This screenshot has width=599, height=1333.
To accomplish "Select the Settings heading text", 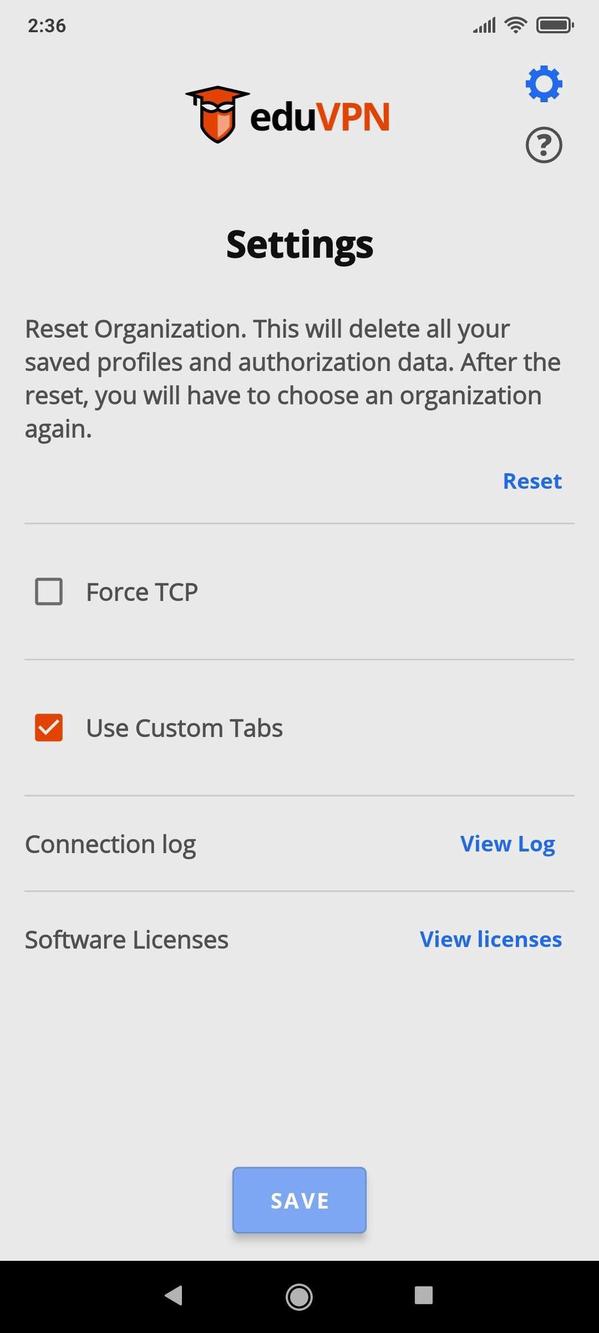I will point(299,243).
